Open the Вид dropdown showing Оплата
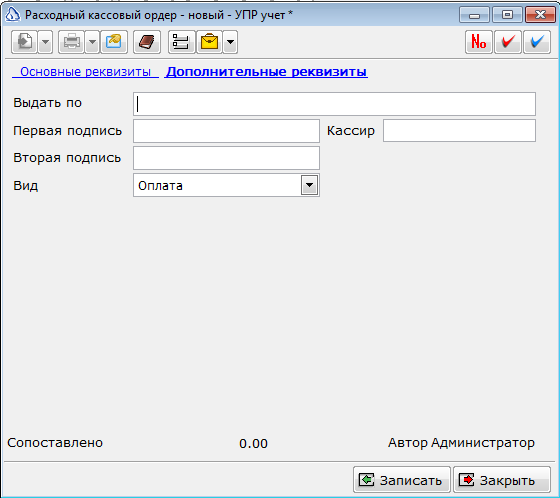This screenshot has width=560, height=498. tap(226, 185)
